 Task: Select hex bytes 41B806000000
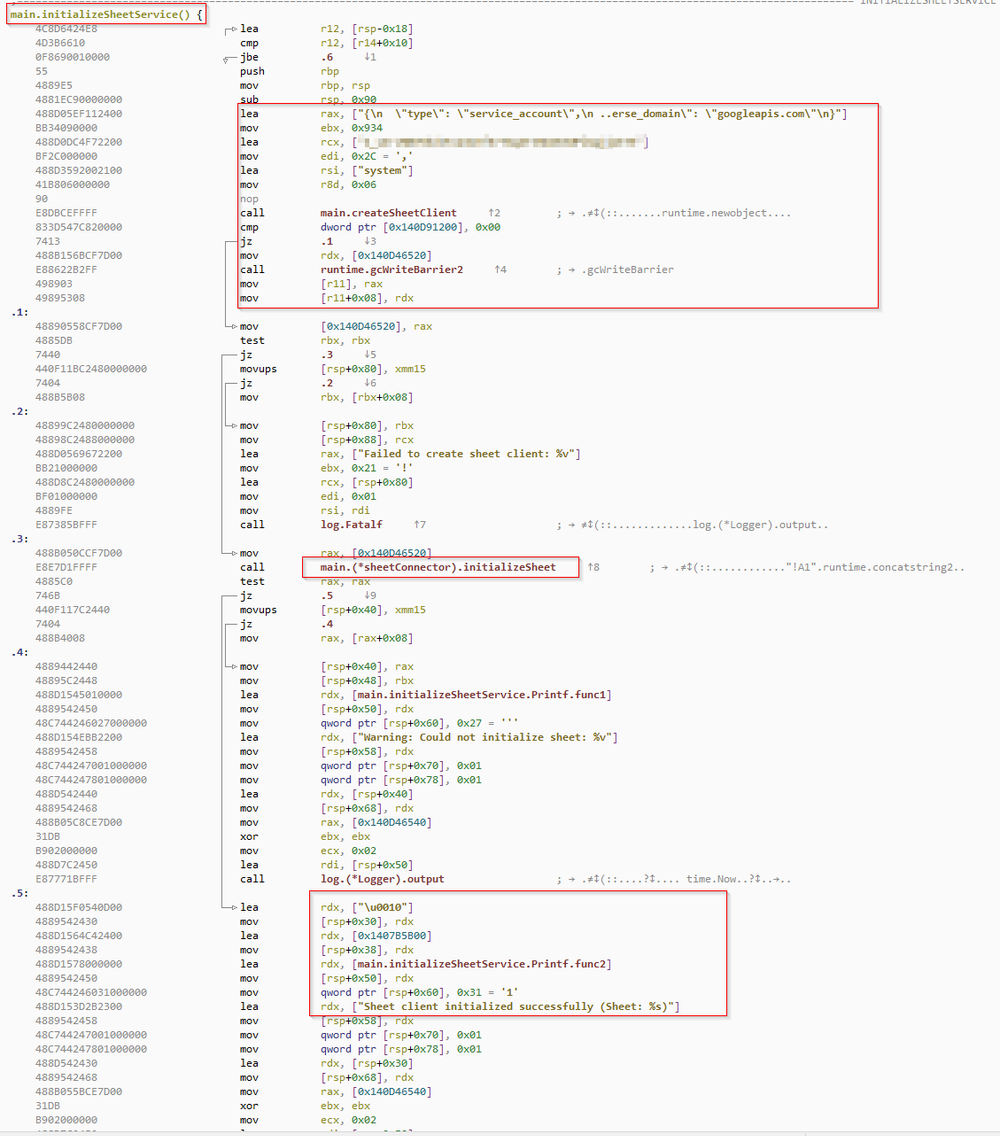72,185
